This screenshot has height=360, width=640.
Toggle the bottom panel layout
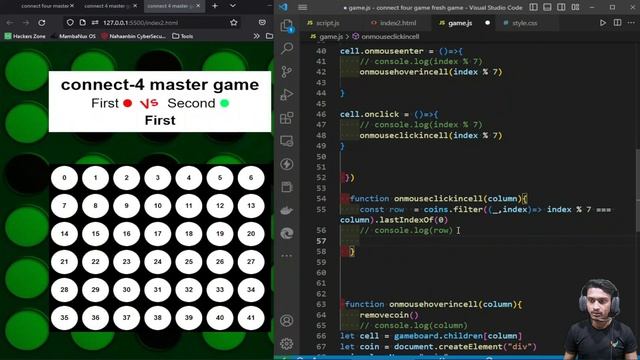[547, 7]
